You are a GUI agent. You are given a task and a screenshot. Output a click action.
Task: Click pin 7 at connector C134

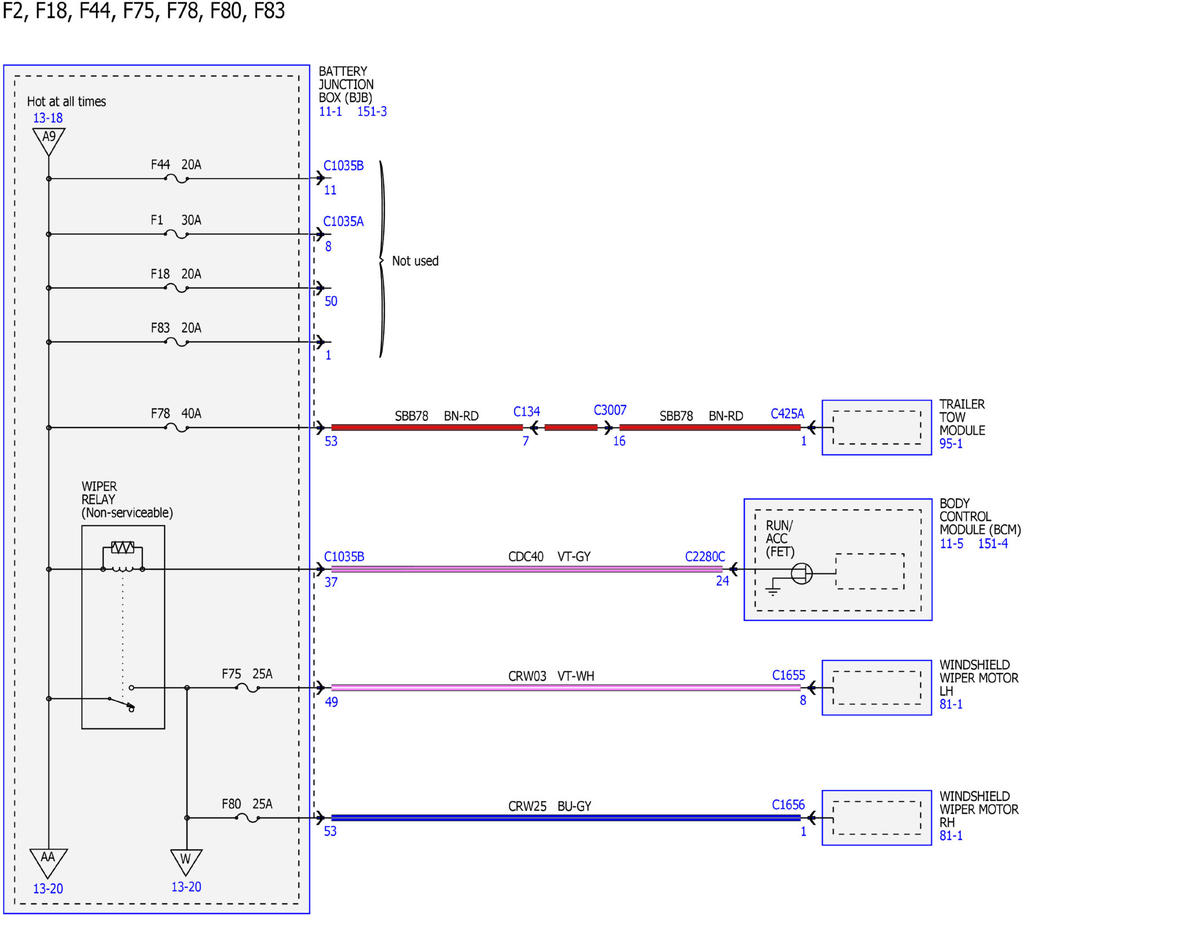coord(525,441)
